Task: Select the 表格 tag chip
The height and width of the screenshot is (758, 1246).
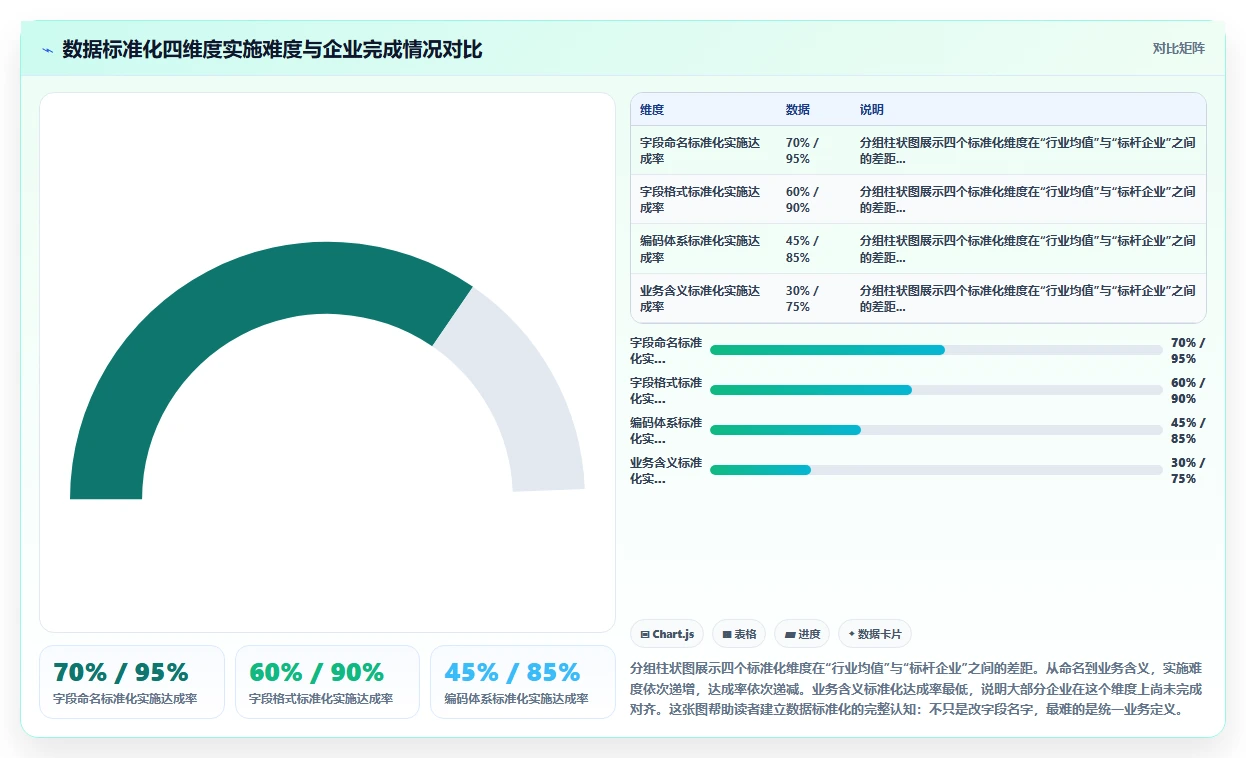Action: pyautogui.click(x=739, y=634)
